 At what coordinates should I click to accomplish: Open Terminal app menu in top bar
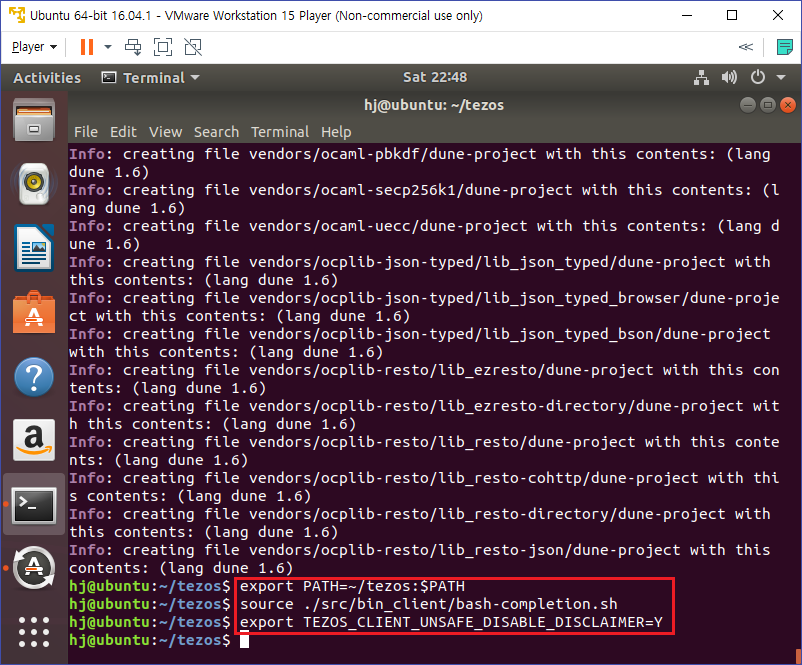(150, 78)
